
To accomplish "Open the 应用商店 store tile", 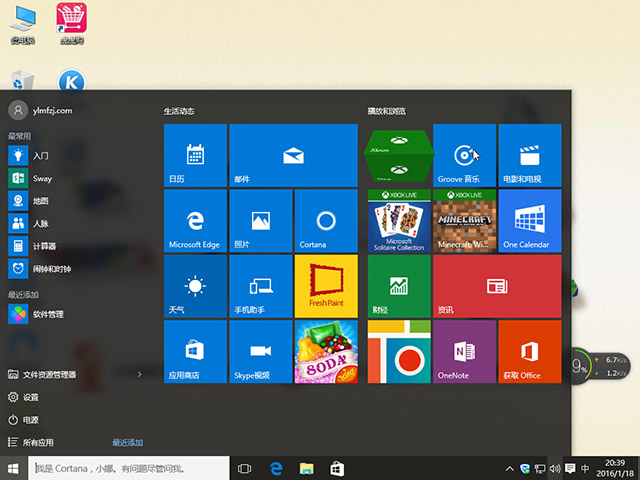I will (195, 351).
